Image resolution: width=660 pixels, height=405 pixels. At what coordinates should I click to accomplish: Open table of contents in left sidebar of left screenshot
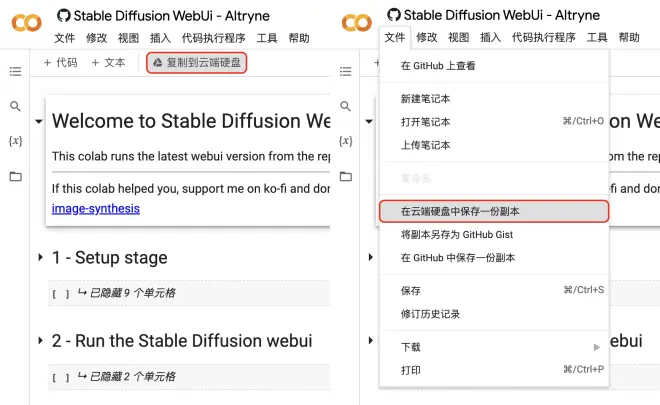click(x=15, y=72)
